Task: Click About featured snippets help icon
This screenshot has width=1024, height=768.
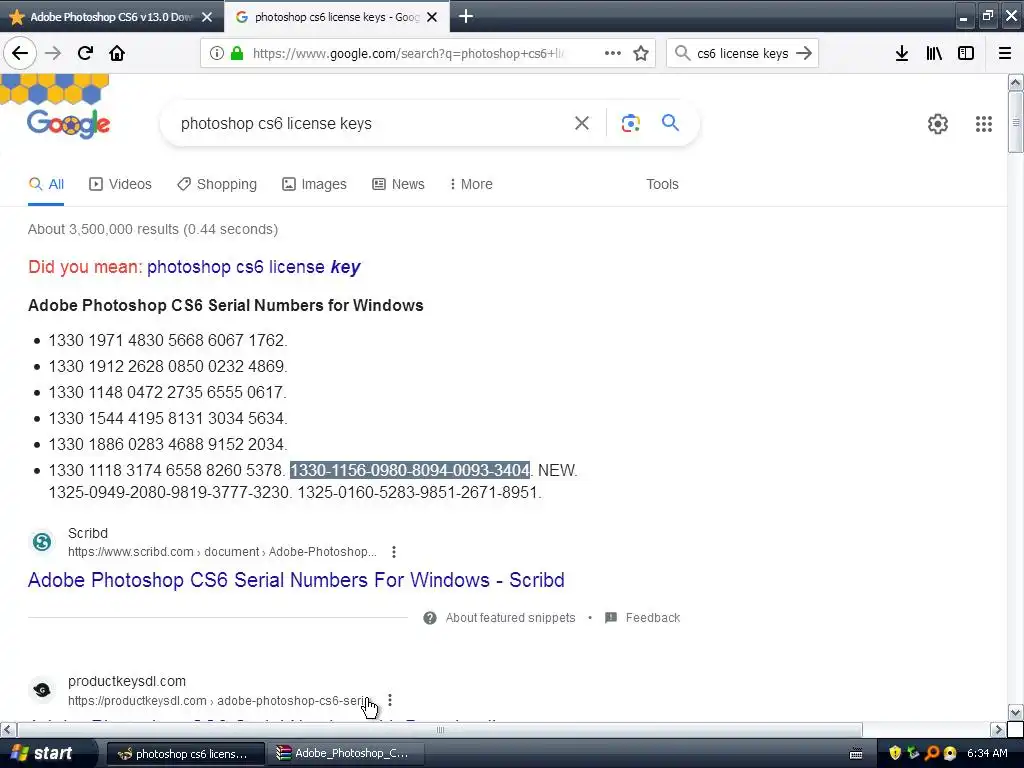Action: click(430, 618)
